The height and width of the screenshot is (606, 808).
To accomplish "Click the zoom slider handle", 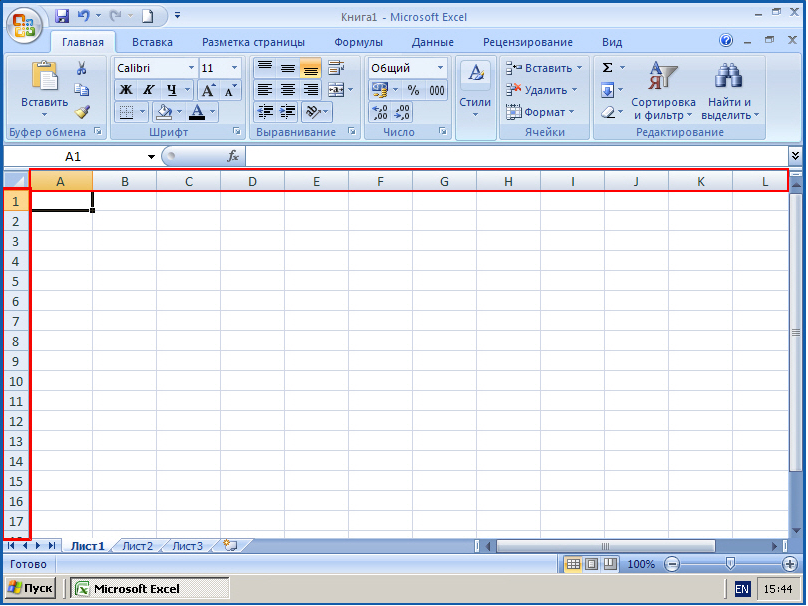I will 730,564.
